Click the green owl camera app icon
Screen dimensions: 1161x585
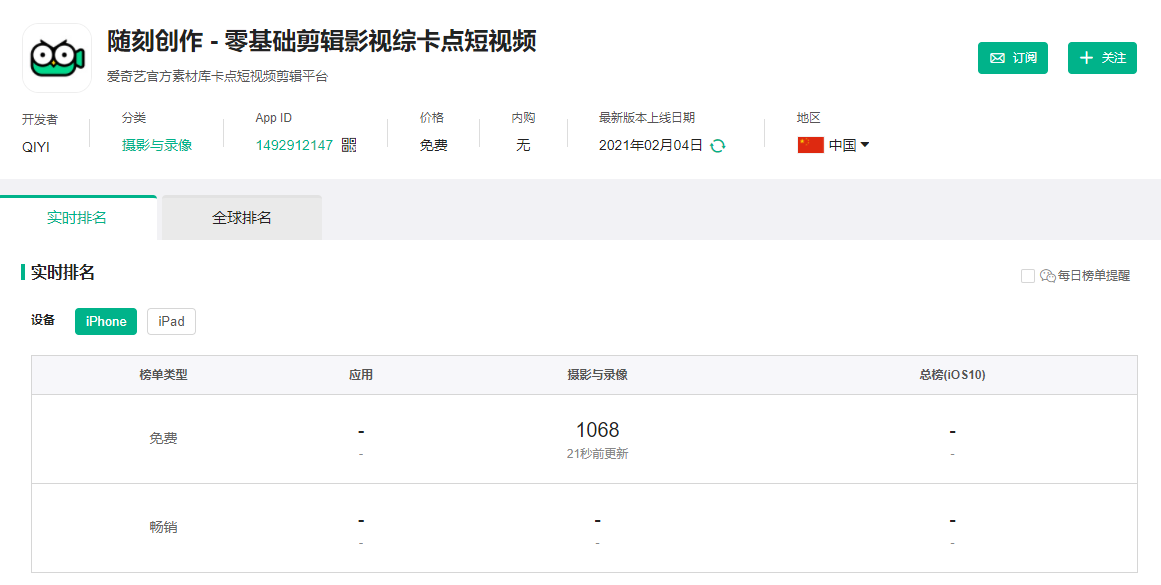57,58
